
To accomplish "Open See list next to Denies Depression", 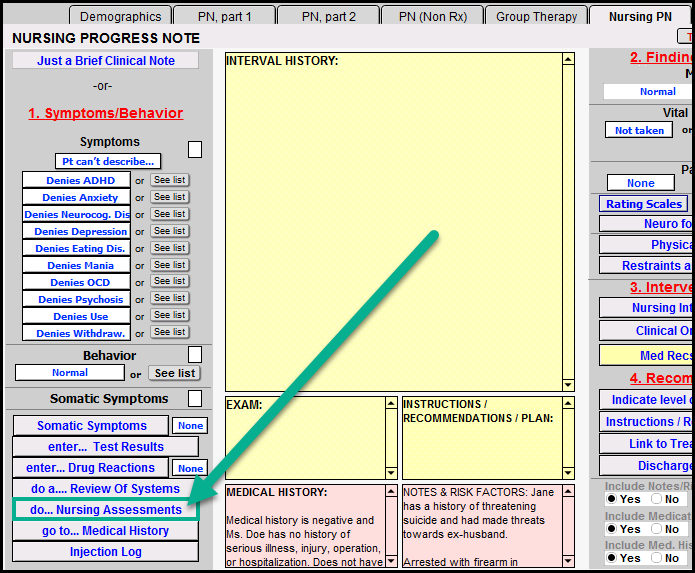I will [169, 231].
